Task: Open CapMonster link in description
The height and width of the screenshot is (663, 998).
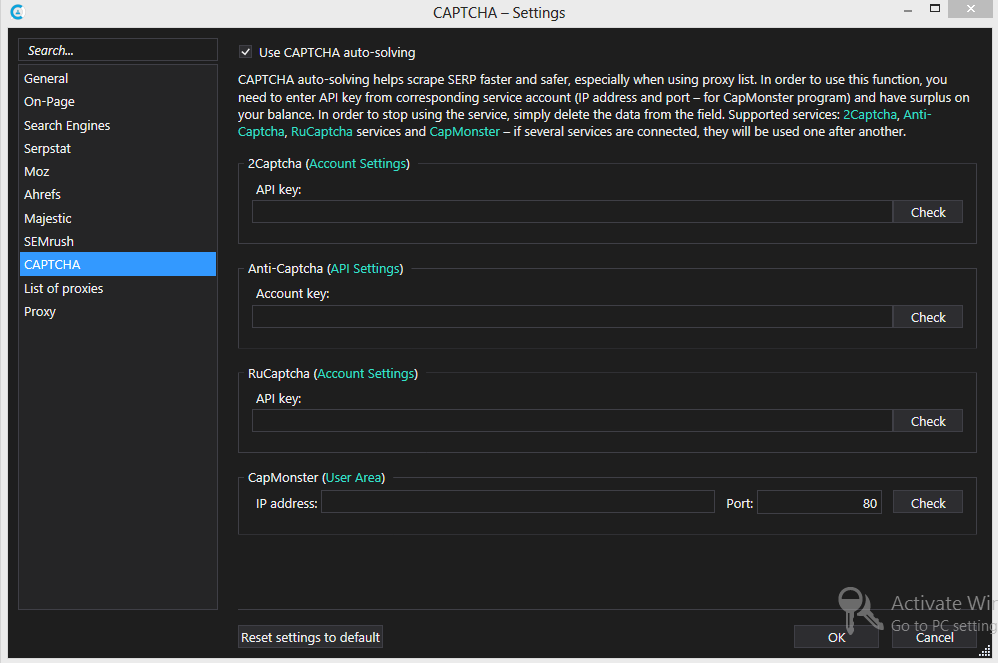Action: tap(465, 132)
